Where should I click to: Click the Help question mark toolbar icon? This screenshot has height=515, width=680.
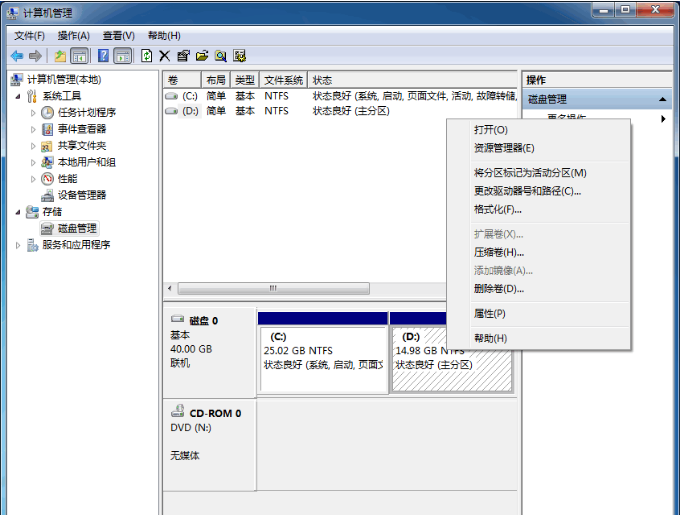point(103,56)
